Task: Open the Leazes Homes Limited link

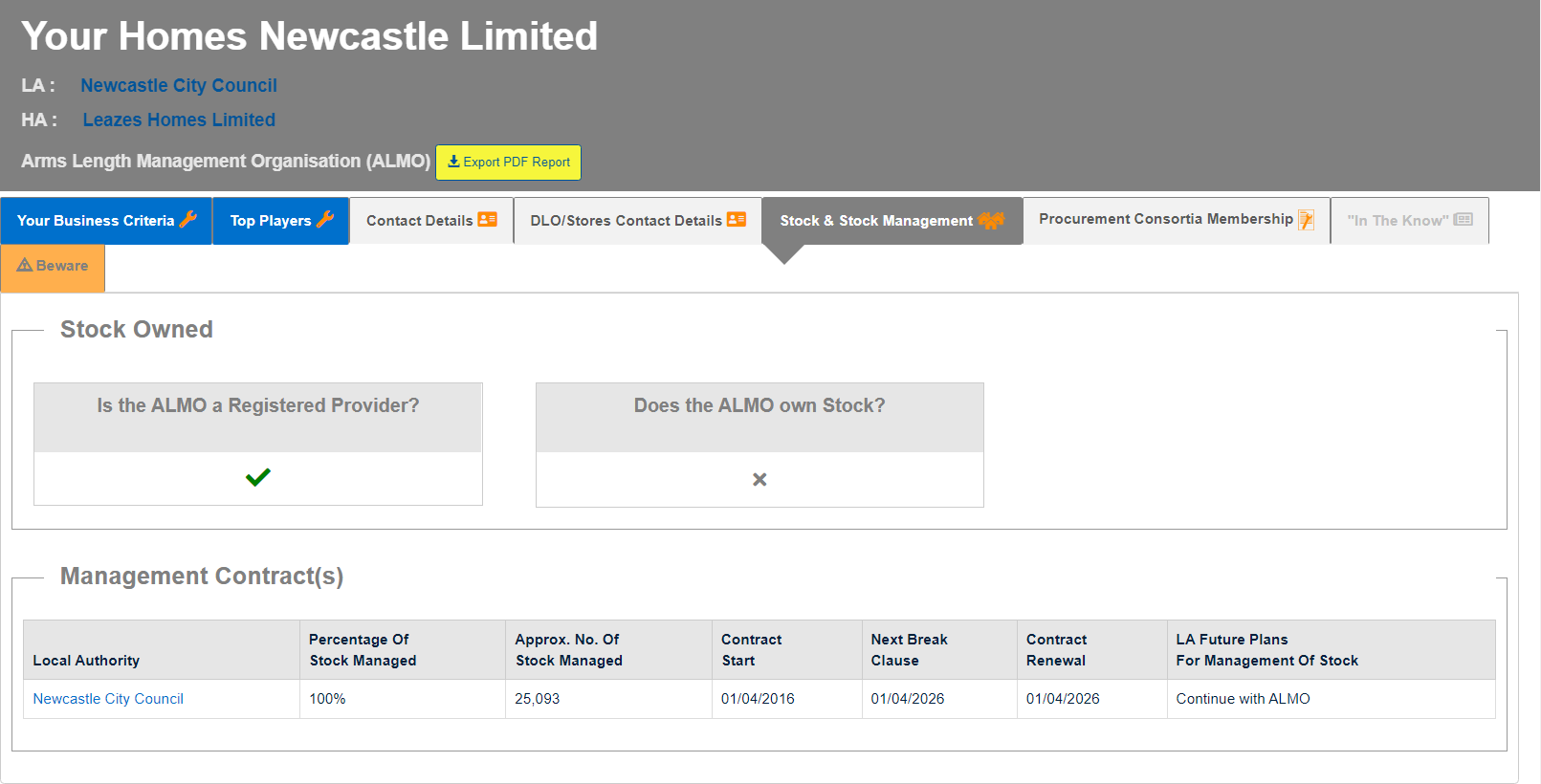Action: (179, 120)
